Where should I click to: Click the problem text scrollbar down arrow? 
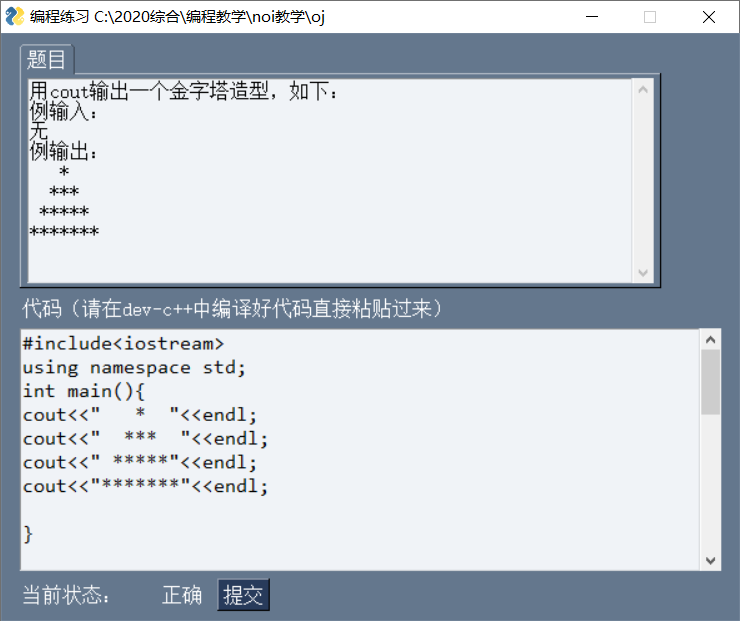coord(643,273)
